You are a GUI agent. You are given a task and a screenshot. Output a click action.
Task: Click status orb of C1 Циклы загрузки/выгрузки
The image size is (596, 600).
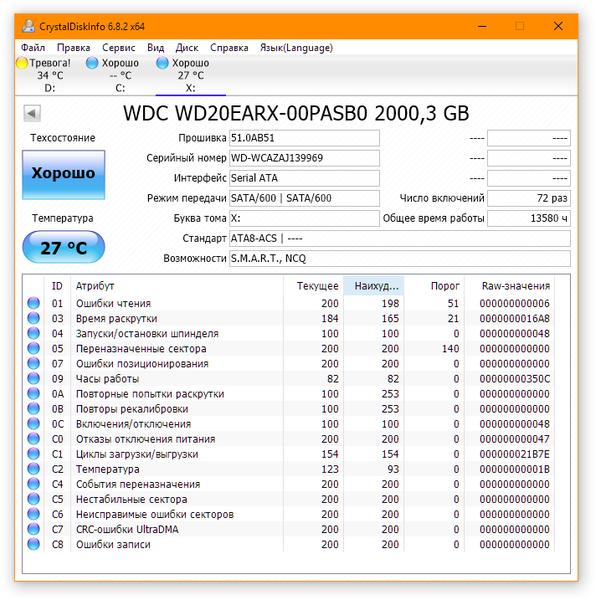pyautogui.click(x=34, y=454)
